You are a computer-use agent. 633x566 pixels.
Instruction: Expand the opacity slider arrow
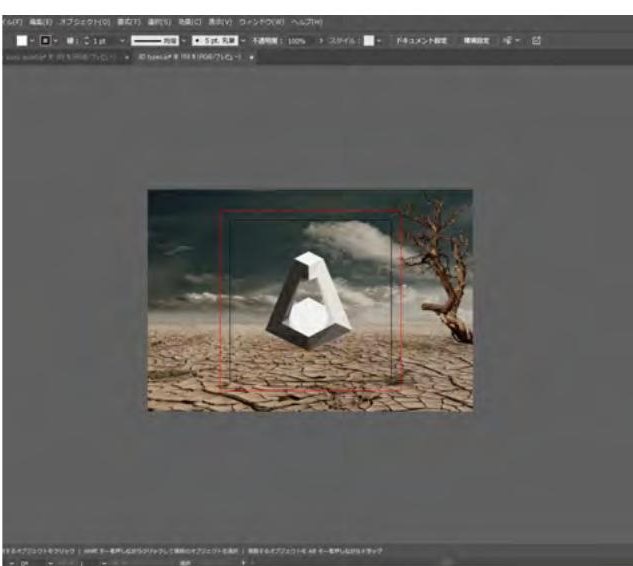point(321,41)
